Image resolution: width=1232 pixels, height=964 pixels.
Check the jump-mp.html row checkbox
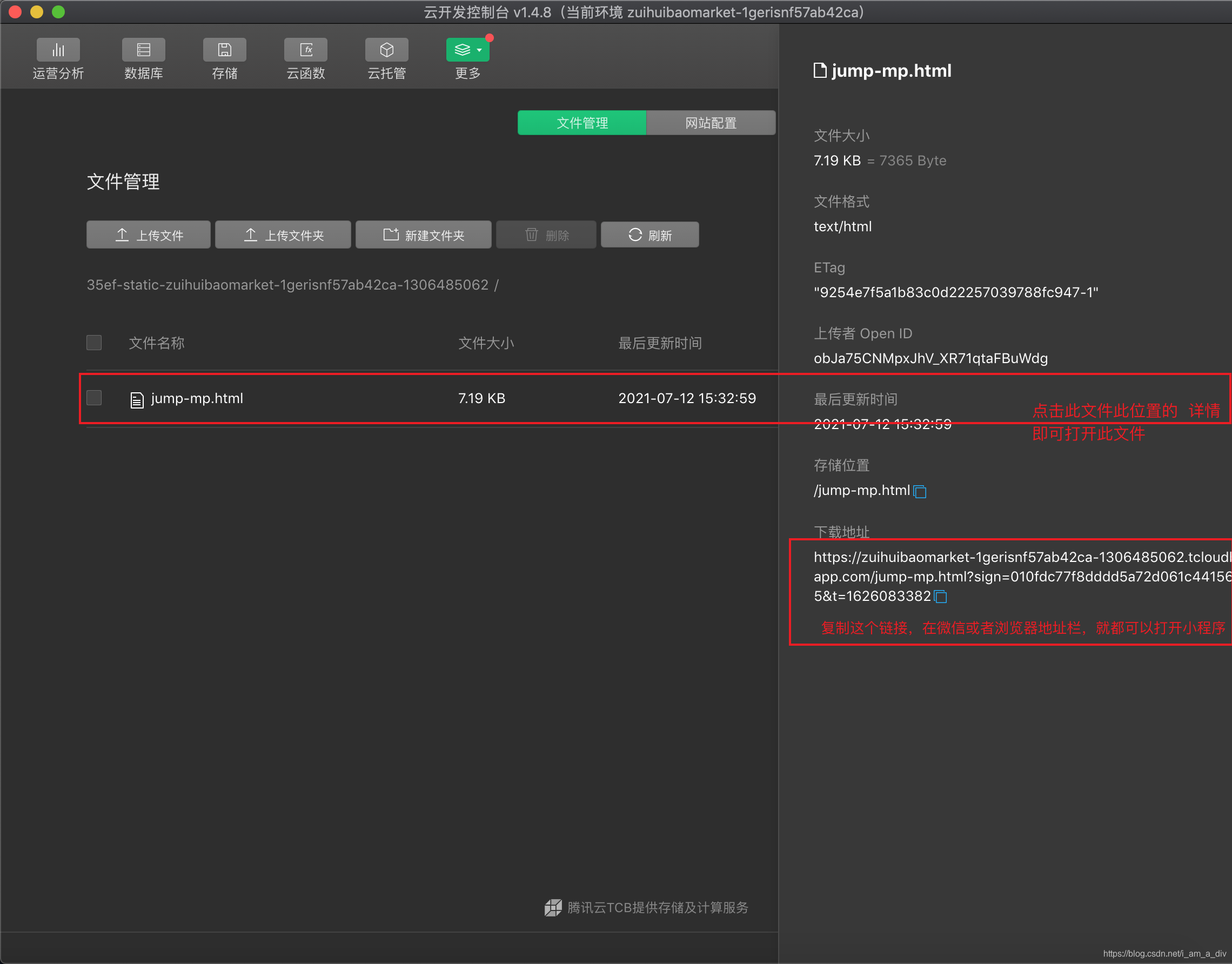click(x=94, y=398)
